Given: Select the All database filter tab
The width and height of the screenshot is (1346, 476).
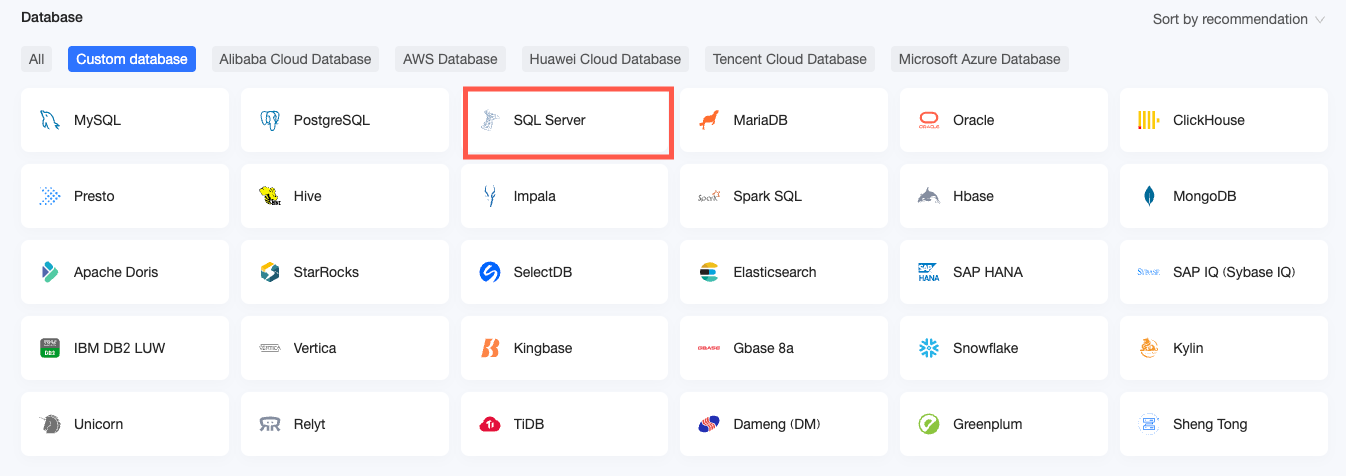Looking at the screenshot, I should pyautogui.click(x=37, y=59).
